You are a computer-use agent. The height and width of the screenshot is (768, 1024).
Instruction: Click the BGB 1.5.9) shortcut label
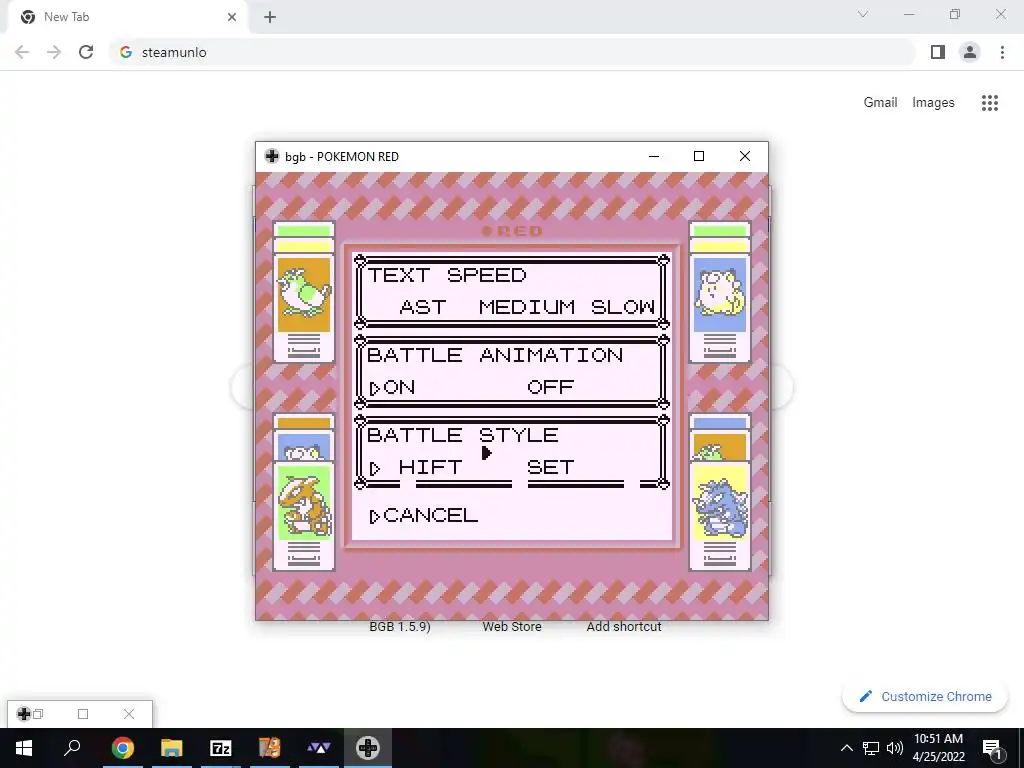[x=400, y=626]
